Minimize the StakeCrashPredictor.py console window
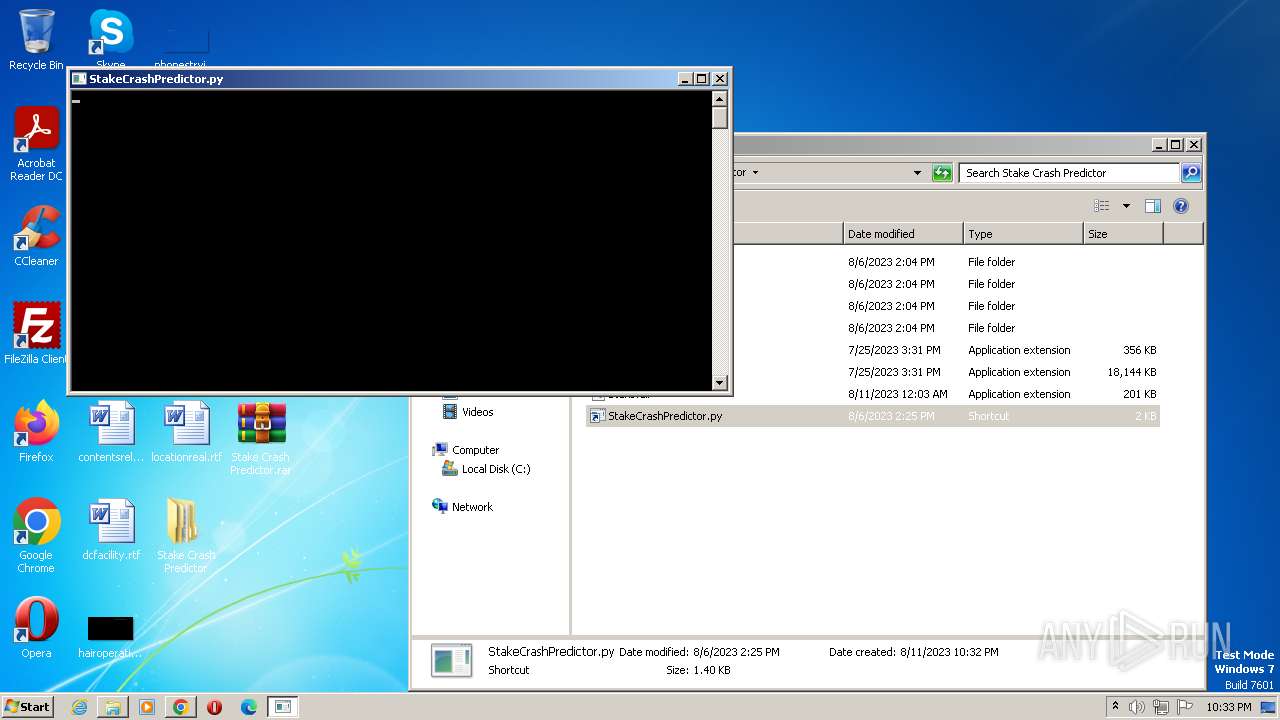 685,78
